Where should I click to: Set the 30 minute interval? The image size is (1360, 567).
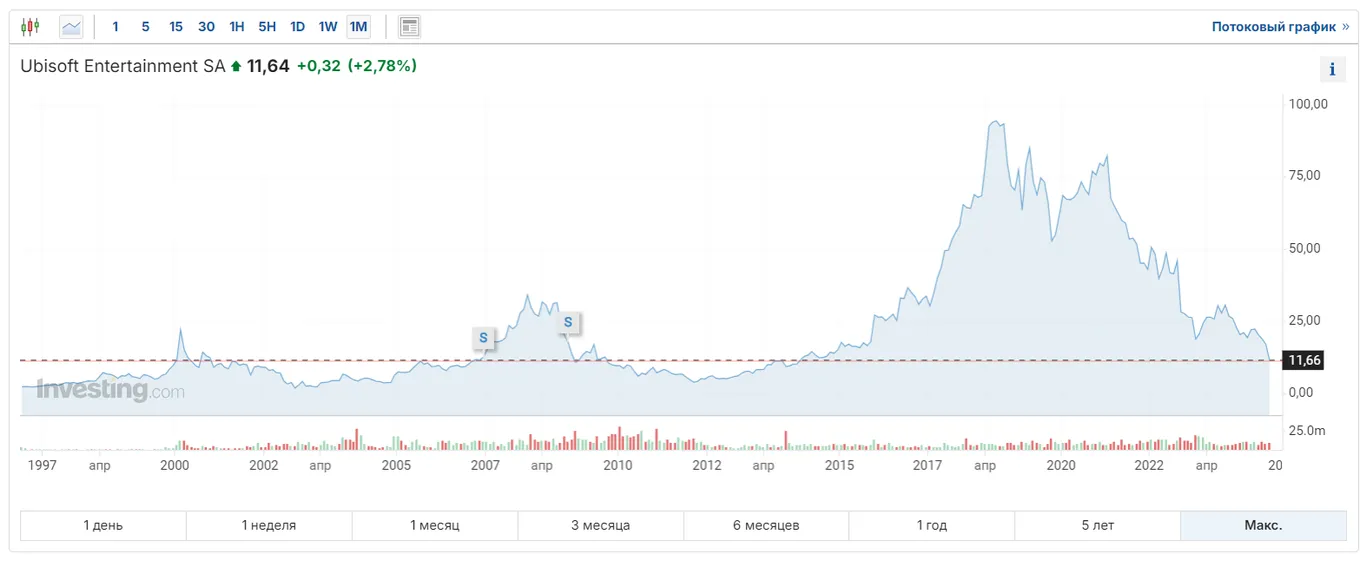tap(206, 27)
